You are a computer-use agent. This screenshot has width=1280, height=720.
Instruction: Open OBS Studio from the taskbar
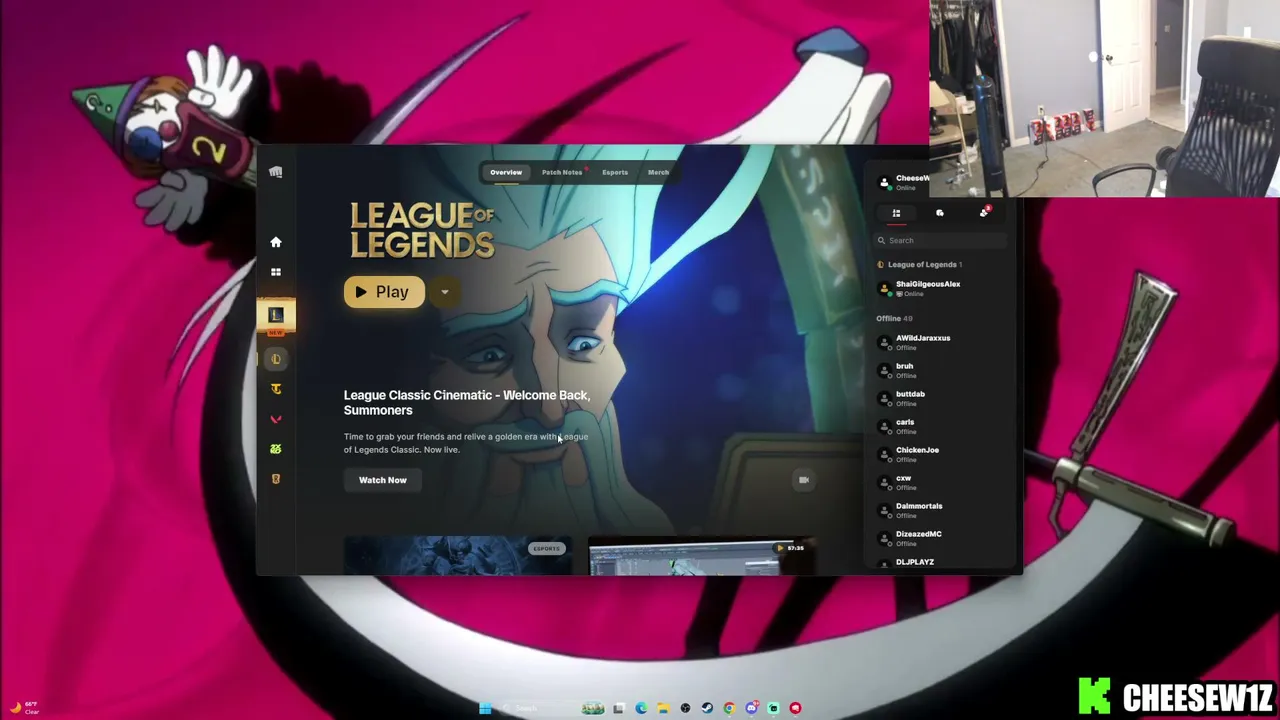(685, 708)
